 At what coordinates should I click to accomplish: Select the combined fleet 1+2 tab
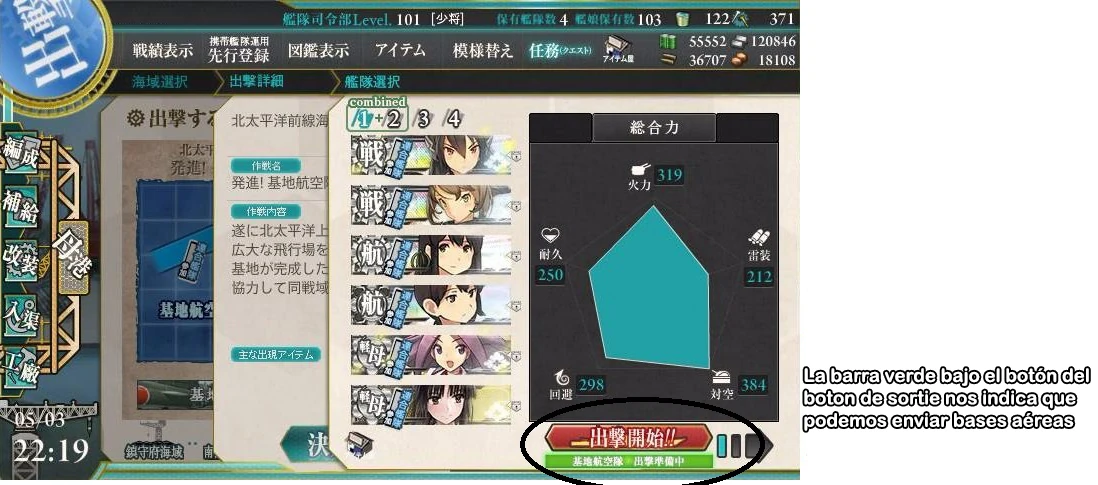pyautogui.click(x=377, y=118)
